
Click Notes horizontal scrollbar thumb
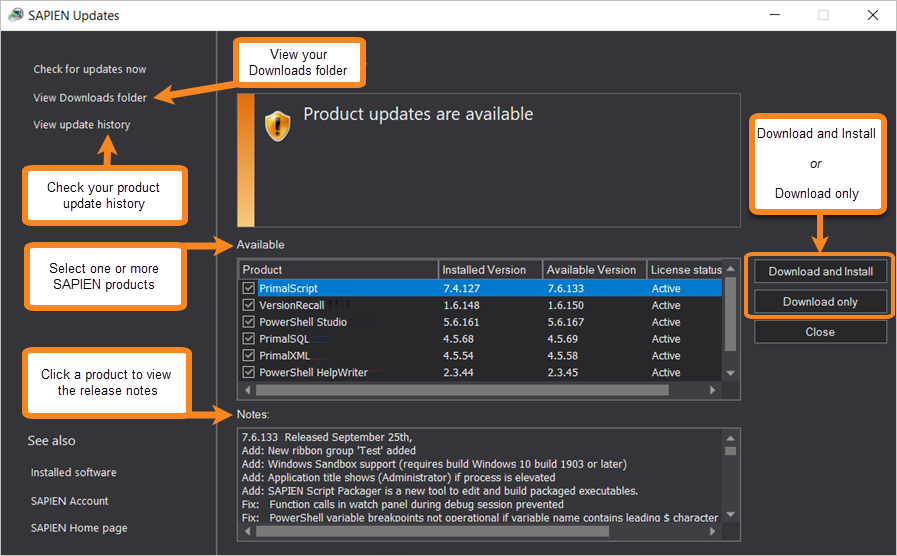tap(432, 531)
